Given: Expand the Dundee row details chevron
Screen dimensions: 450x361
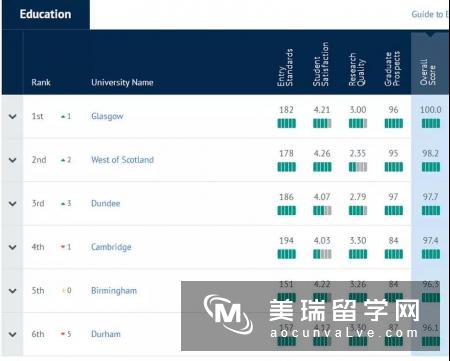Looking at the screenshot, I should point(13,203).
